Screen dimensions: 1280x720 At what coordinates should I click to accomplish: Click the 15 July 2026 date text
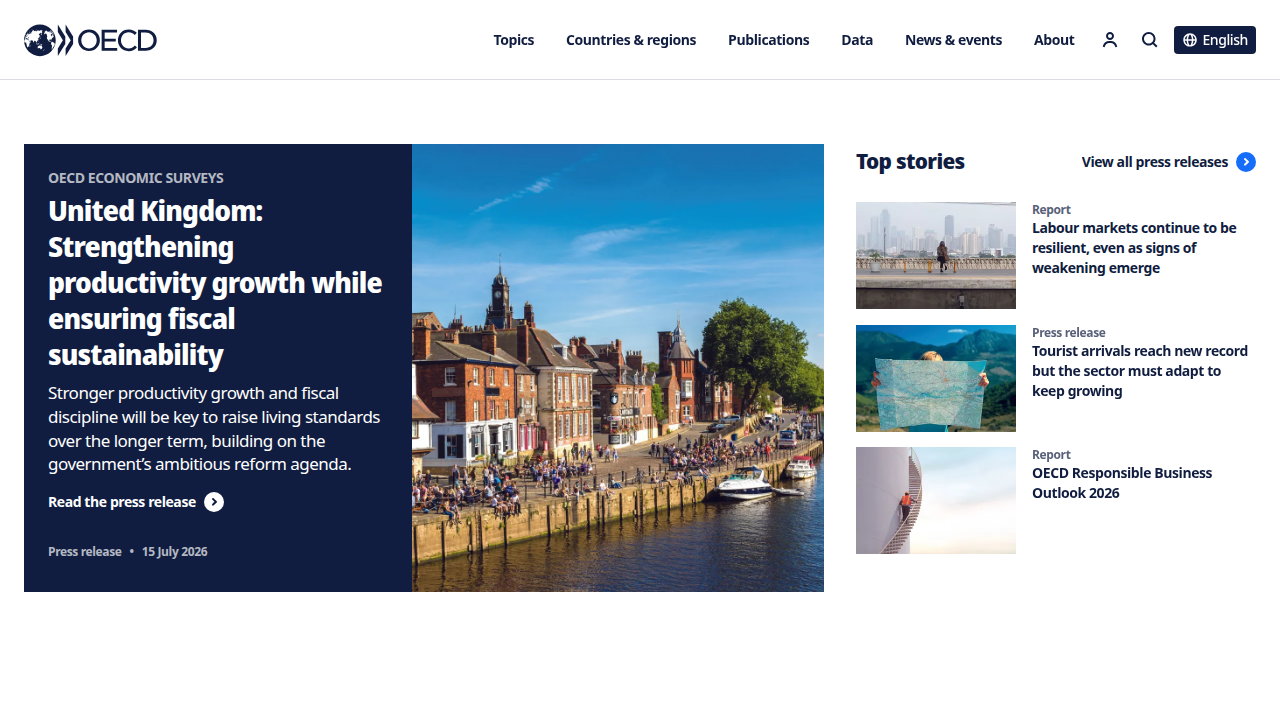point(175,552)
